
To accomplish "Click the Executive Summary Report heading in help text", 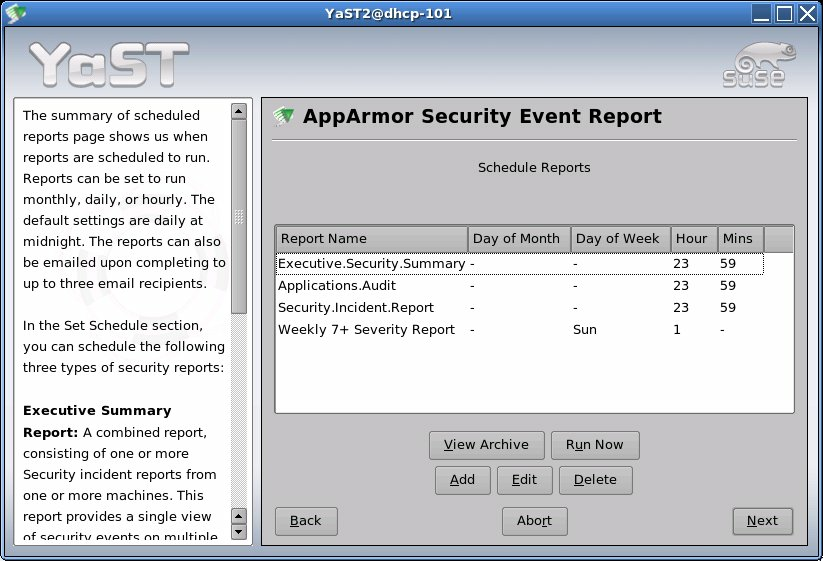I will 97,421.
